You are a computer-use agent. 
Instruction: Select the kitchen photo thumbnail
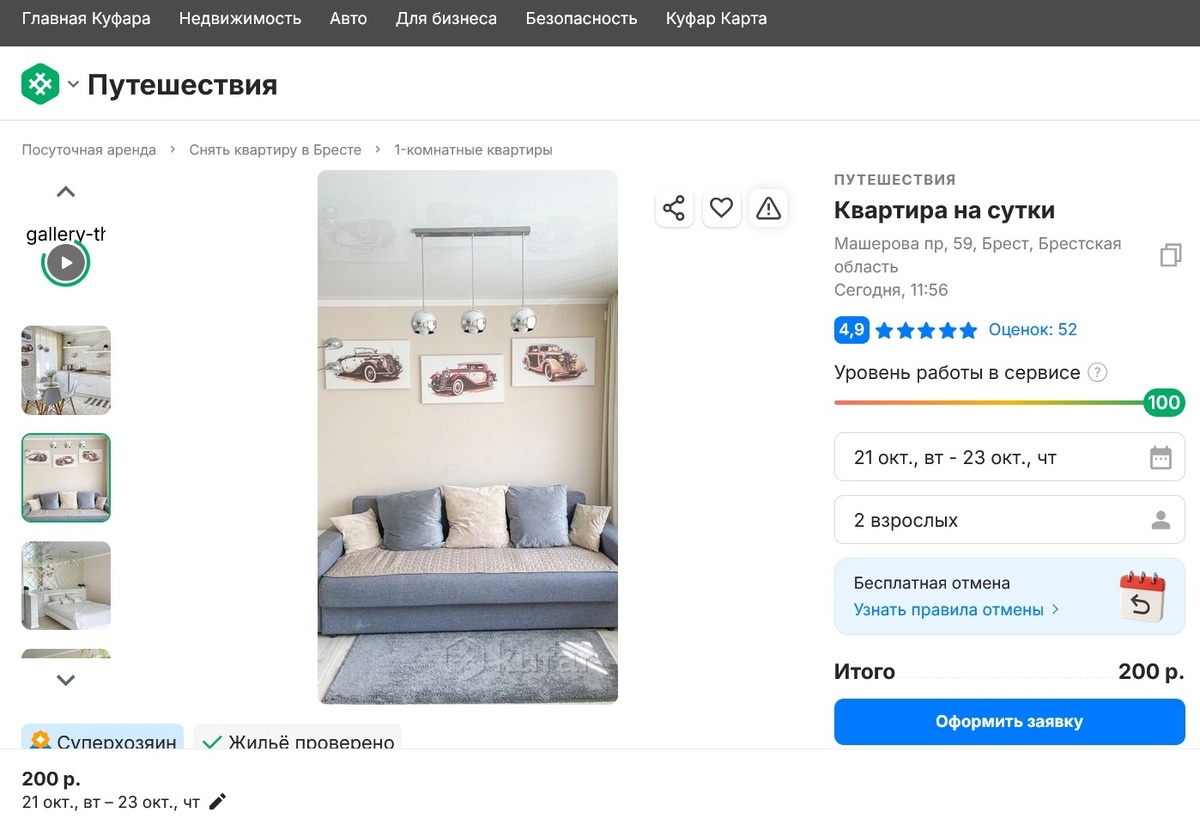[x=66, y=370]
